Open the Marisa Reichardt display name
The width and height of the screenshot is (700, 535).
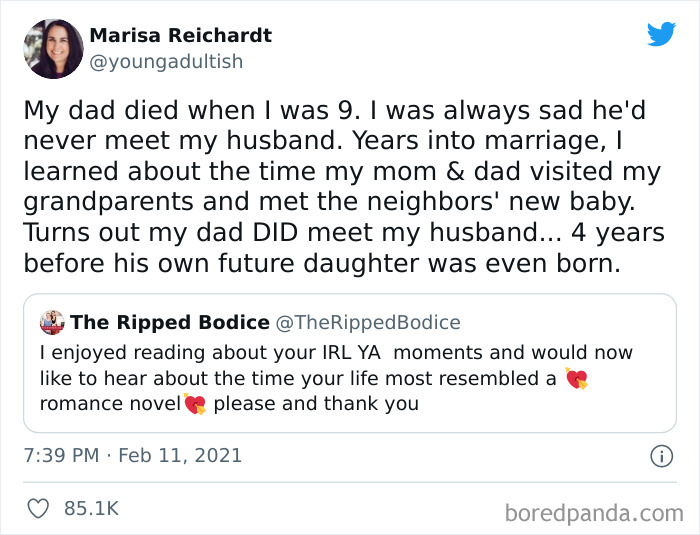[x=180, y=36]
